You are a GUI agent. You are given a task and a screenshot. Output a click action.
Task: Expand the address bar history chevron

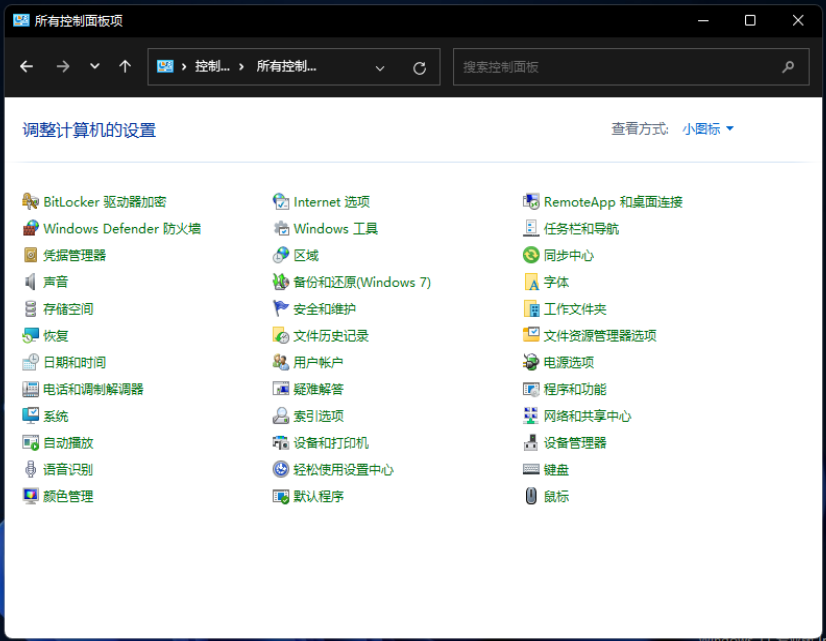coord(380,68)
